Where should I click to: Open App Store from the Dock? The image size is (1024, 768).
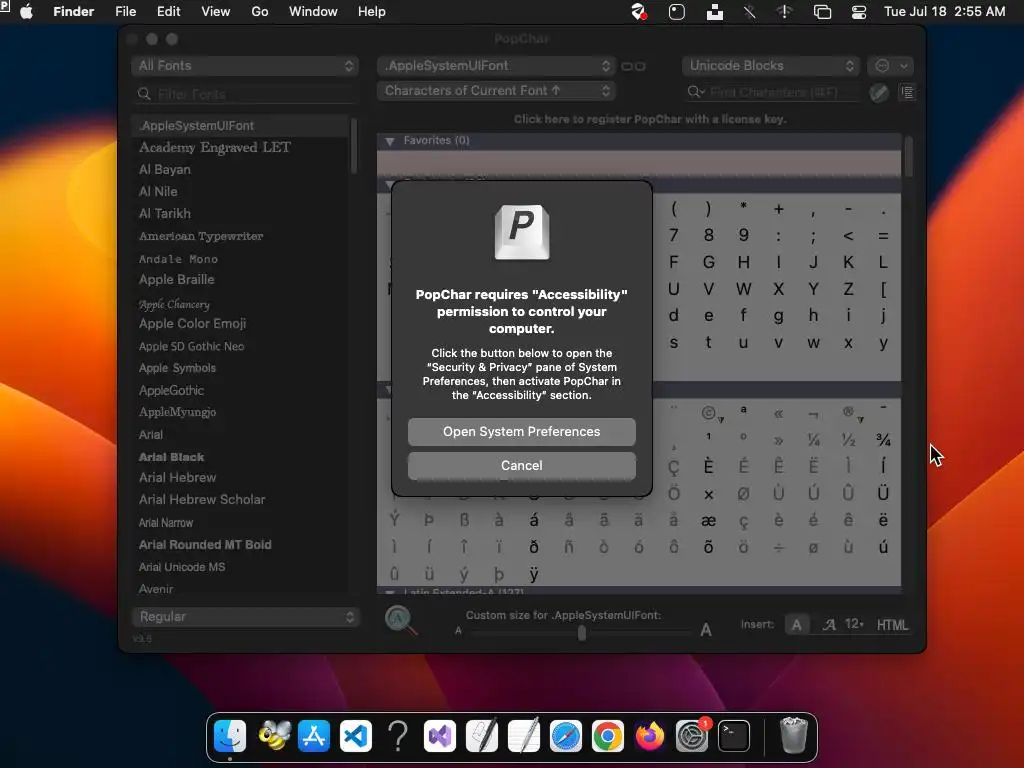click(314, 736)
